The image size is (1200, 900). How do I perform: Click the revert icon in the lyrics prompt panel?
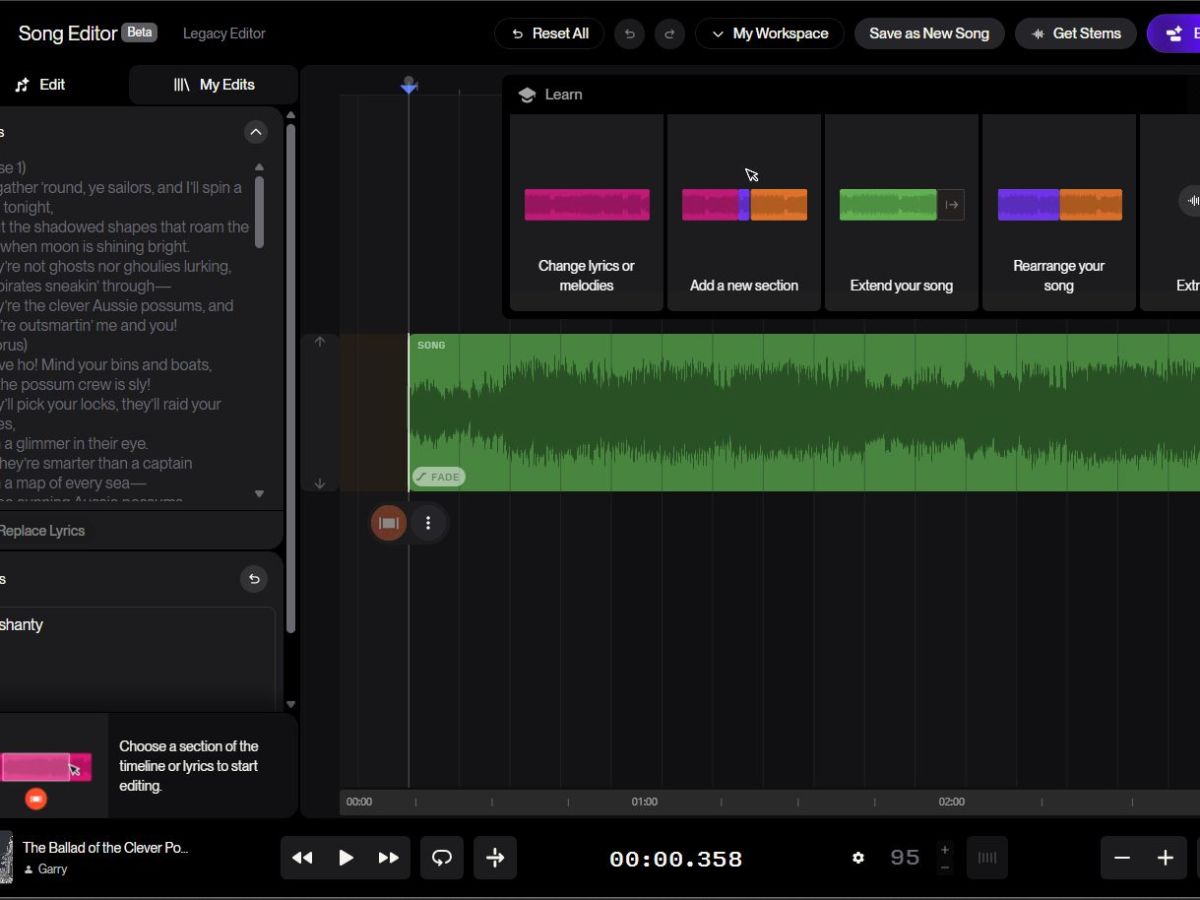tap(254, 579)
